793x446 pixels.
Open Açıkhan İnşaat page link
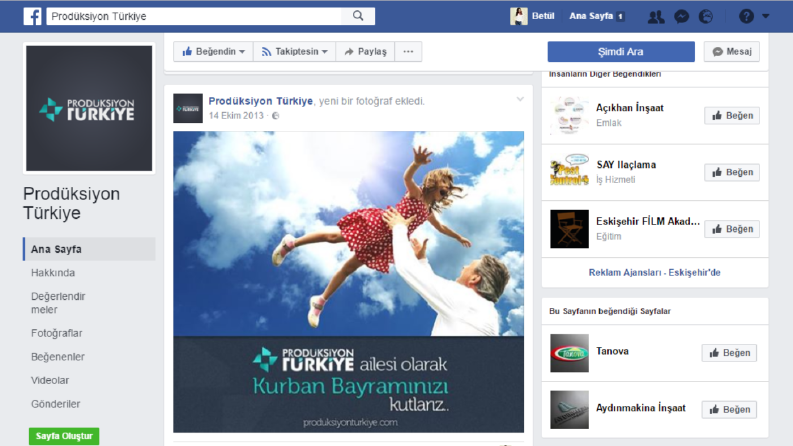coord(630,108)
